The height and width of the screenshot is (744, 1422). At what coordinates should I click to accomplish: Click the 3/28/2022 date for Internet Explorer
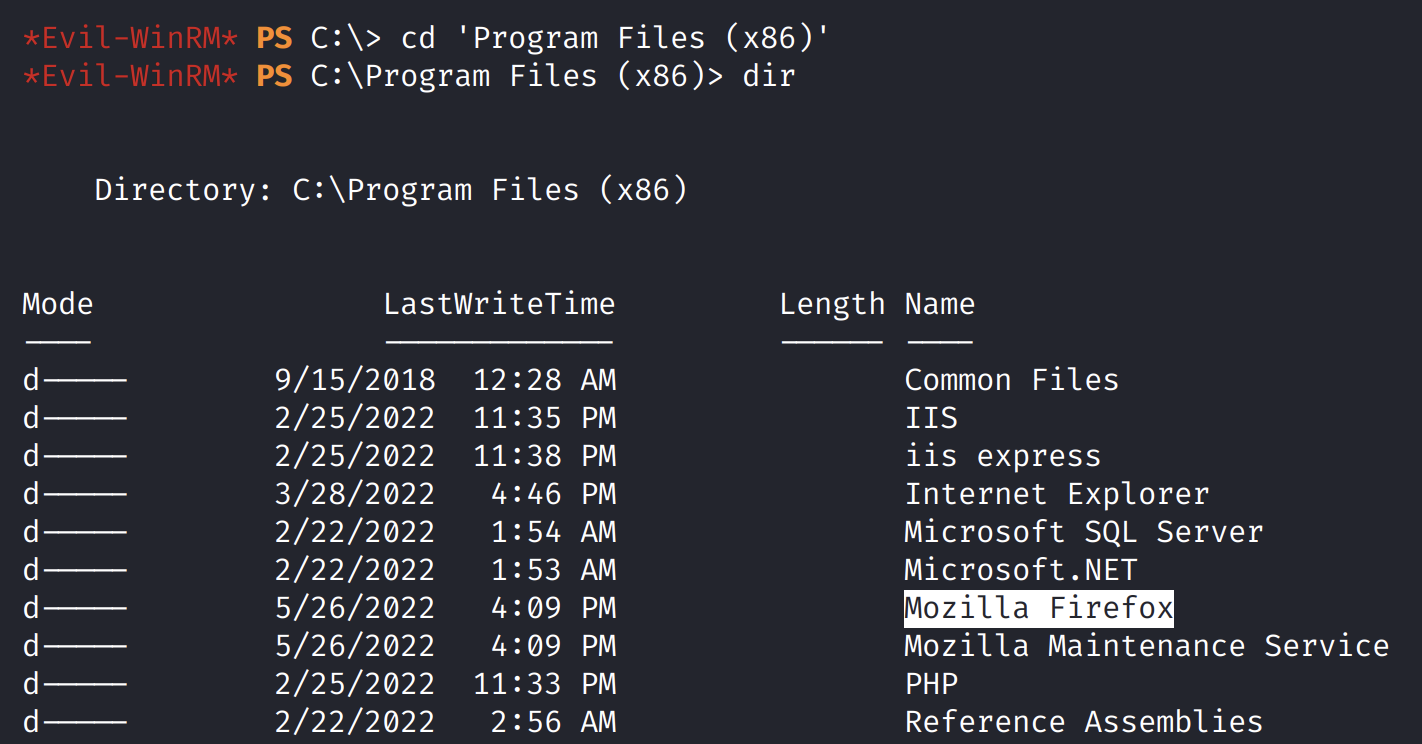(x=355, y=494)
